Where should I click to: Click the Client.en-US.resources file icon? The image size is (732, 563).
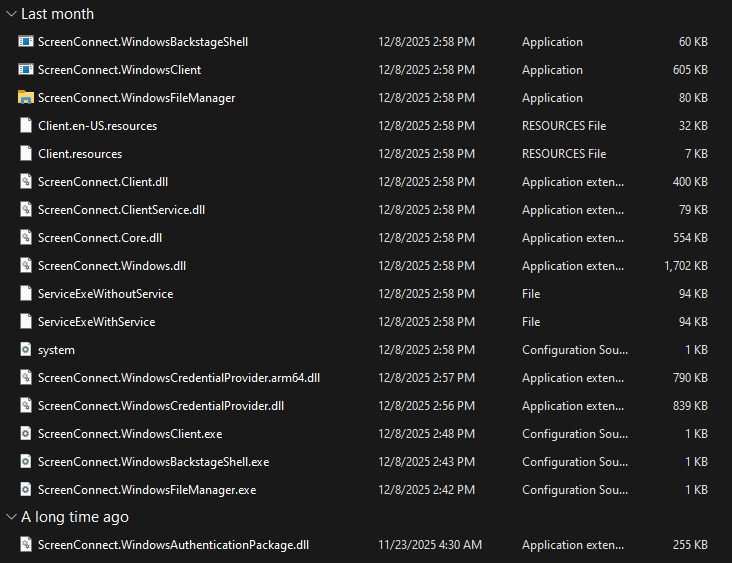pyautogui.click(x=26, y=126)
